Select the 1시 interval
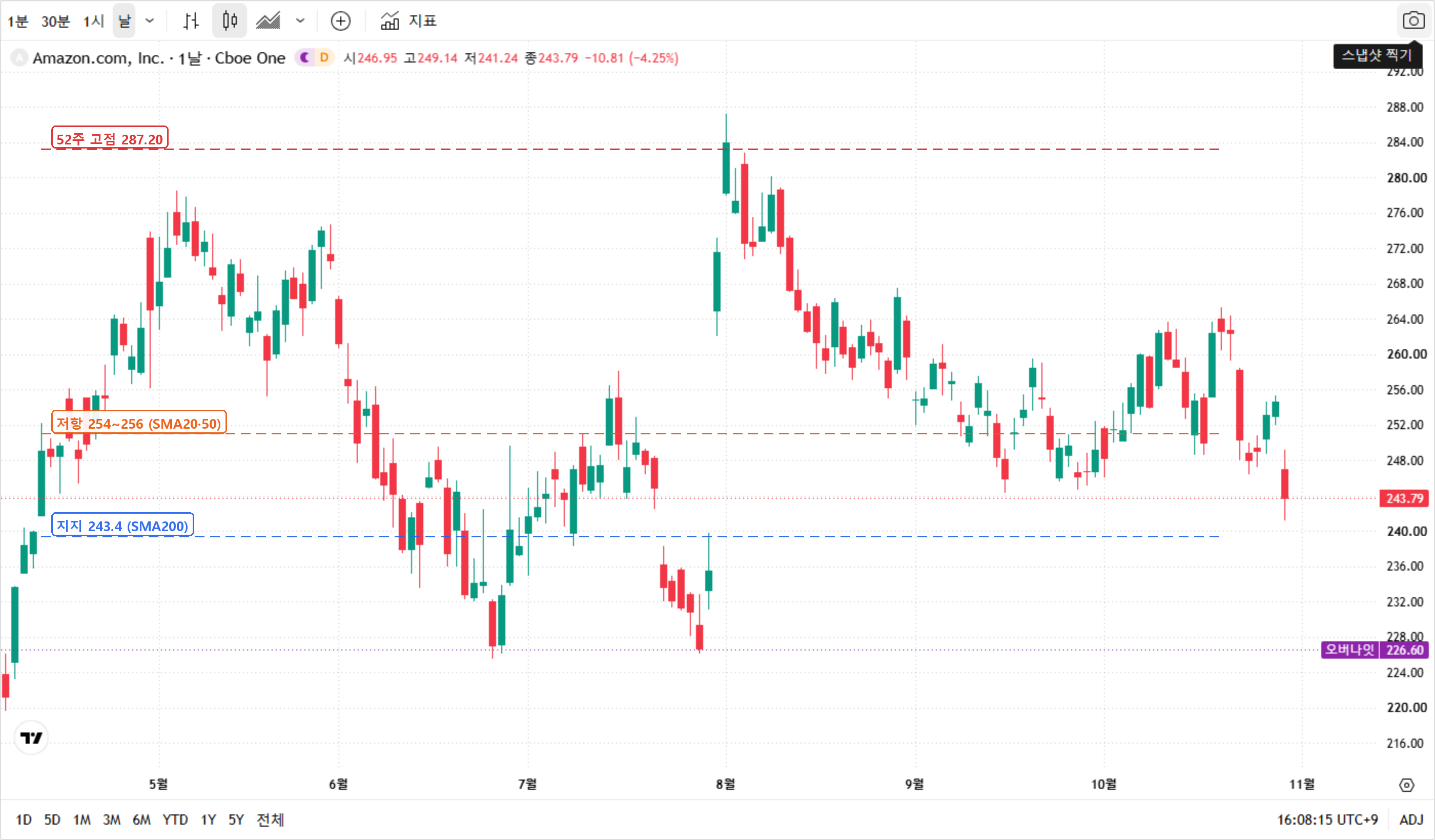 [x=93, y=22]
